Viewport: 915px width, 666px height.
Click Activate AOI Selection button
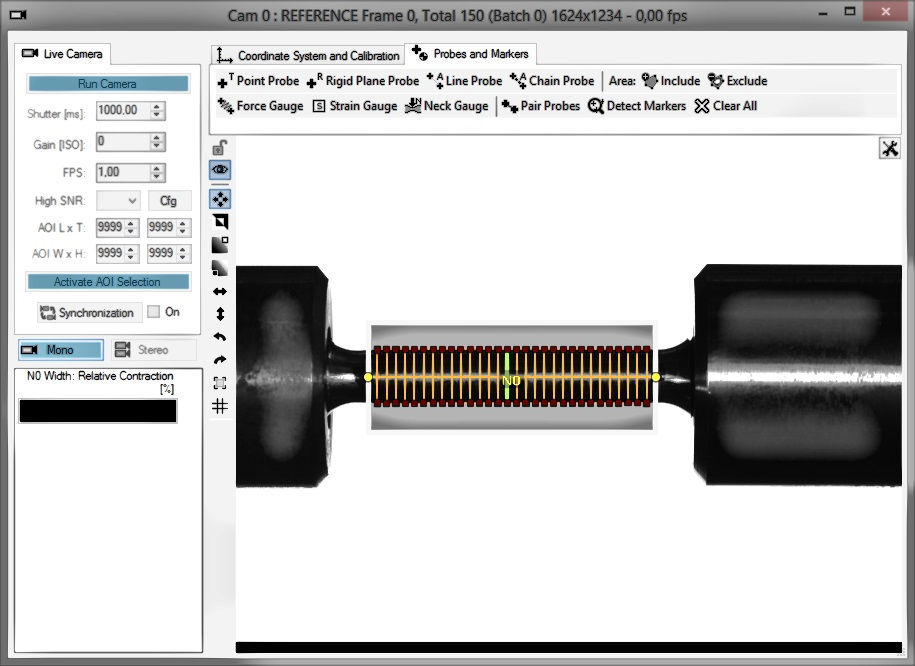pyautogui.click(x=107, y=281)
